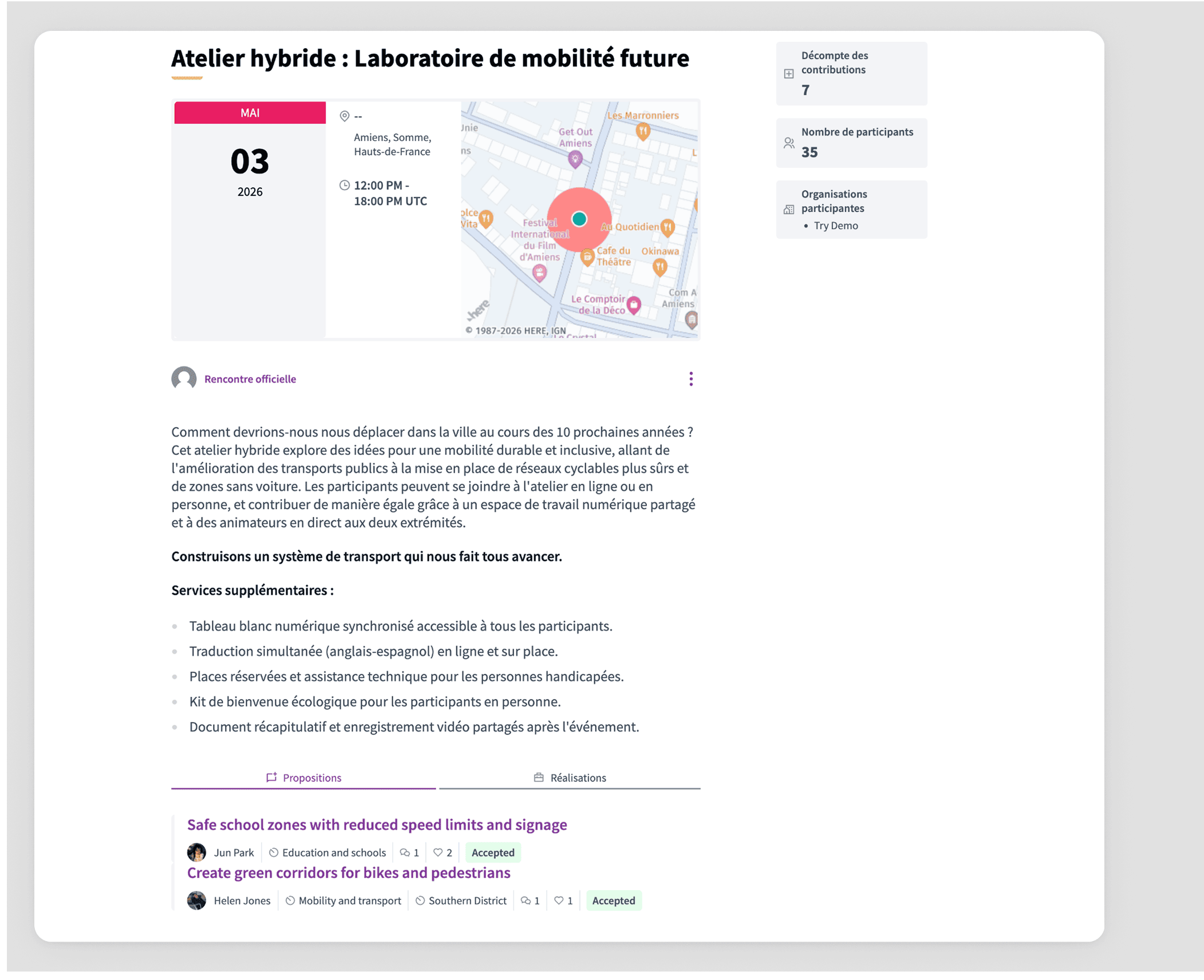Click Les Marronniers restaurant map pin

[x=643, y=132]
